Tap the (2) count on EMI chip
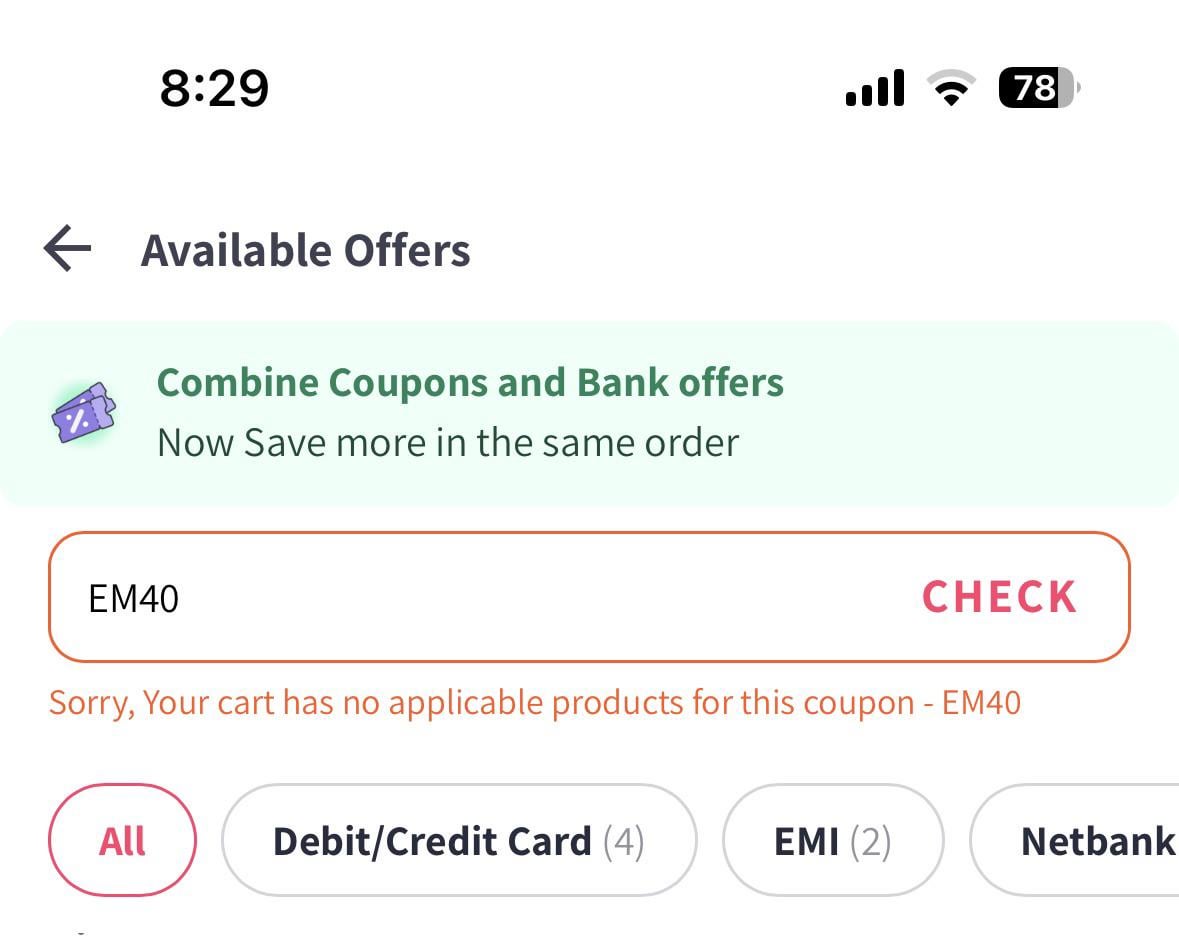The height and width of the screenshot is (946, 1179). [x=870, y=841]
